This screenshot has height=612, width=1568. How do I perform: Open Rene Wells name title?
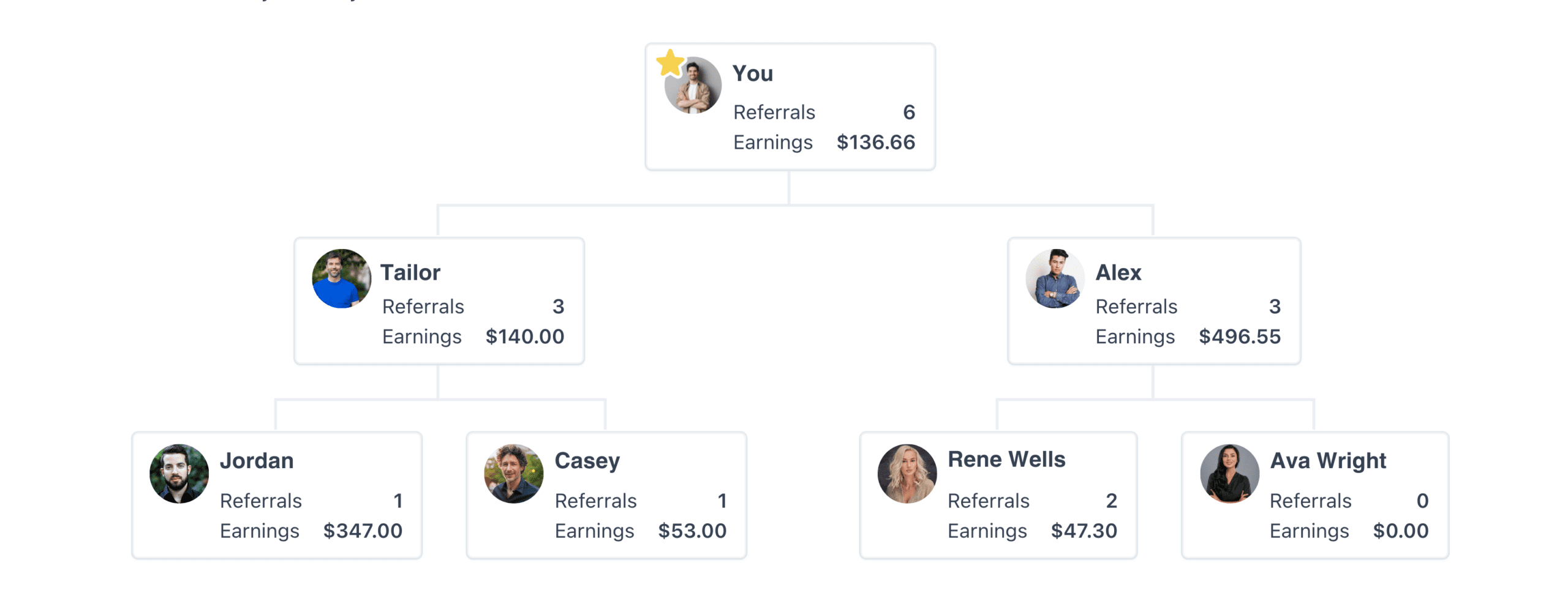click(x=1006, y=459)
